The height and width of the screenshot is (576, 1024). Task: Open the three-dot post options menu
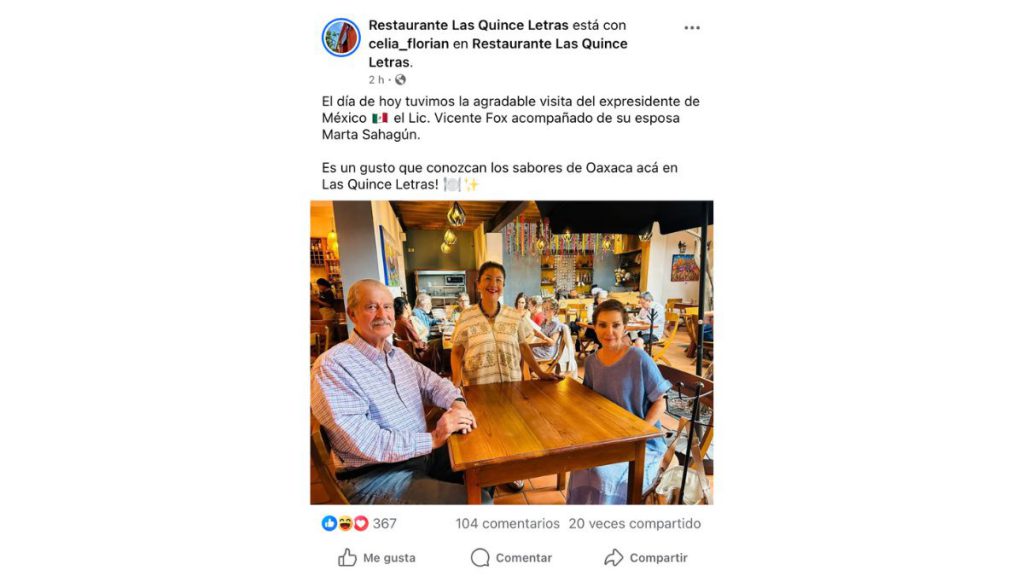tap(692, 27)
